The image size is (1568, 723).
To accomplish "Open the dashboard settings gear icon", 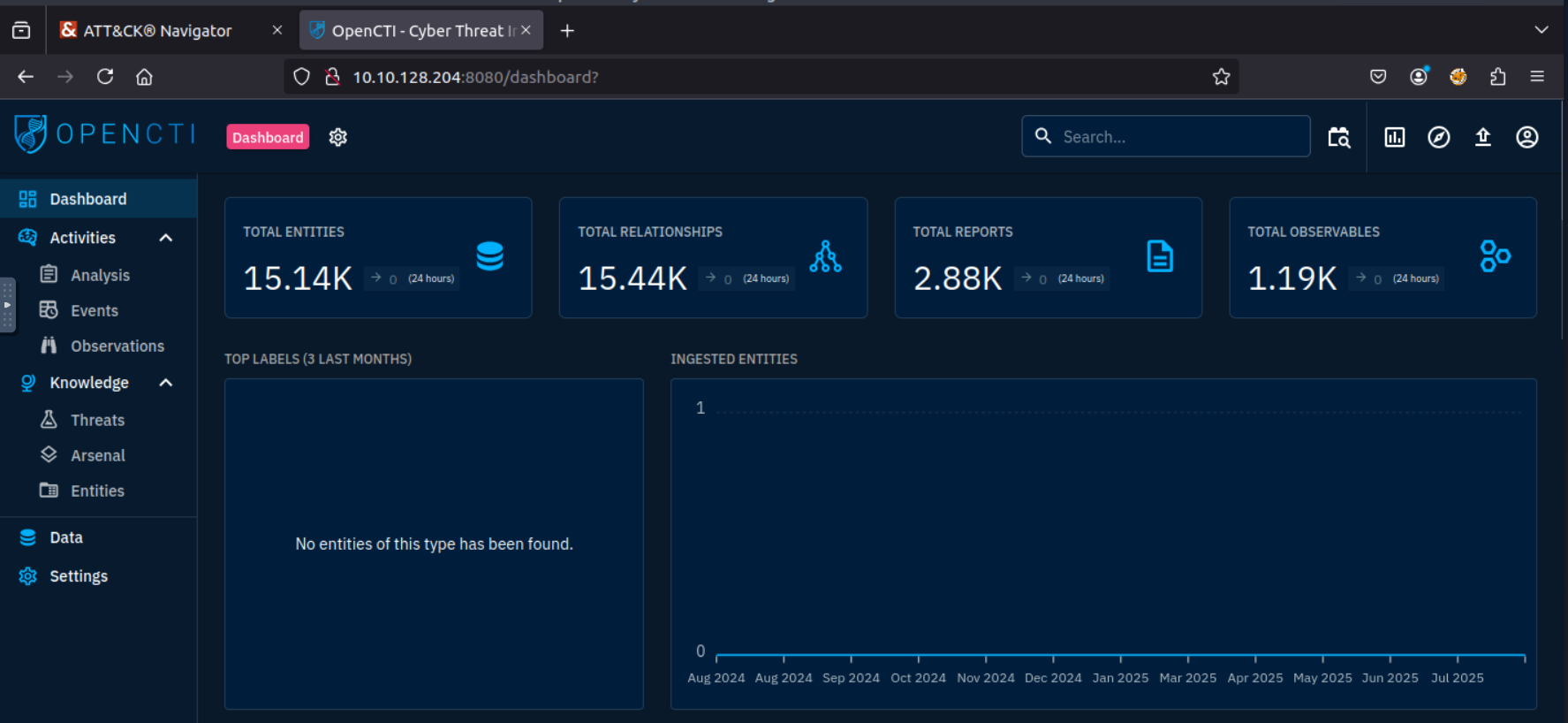I will [338, 137].
